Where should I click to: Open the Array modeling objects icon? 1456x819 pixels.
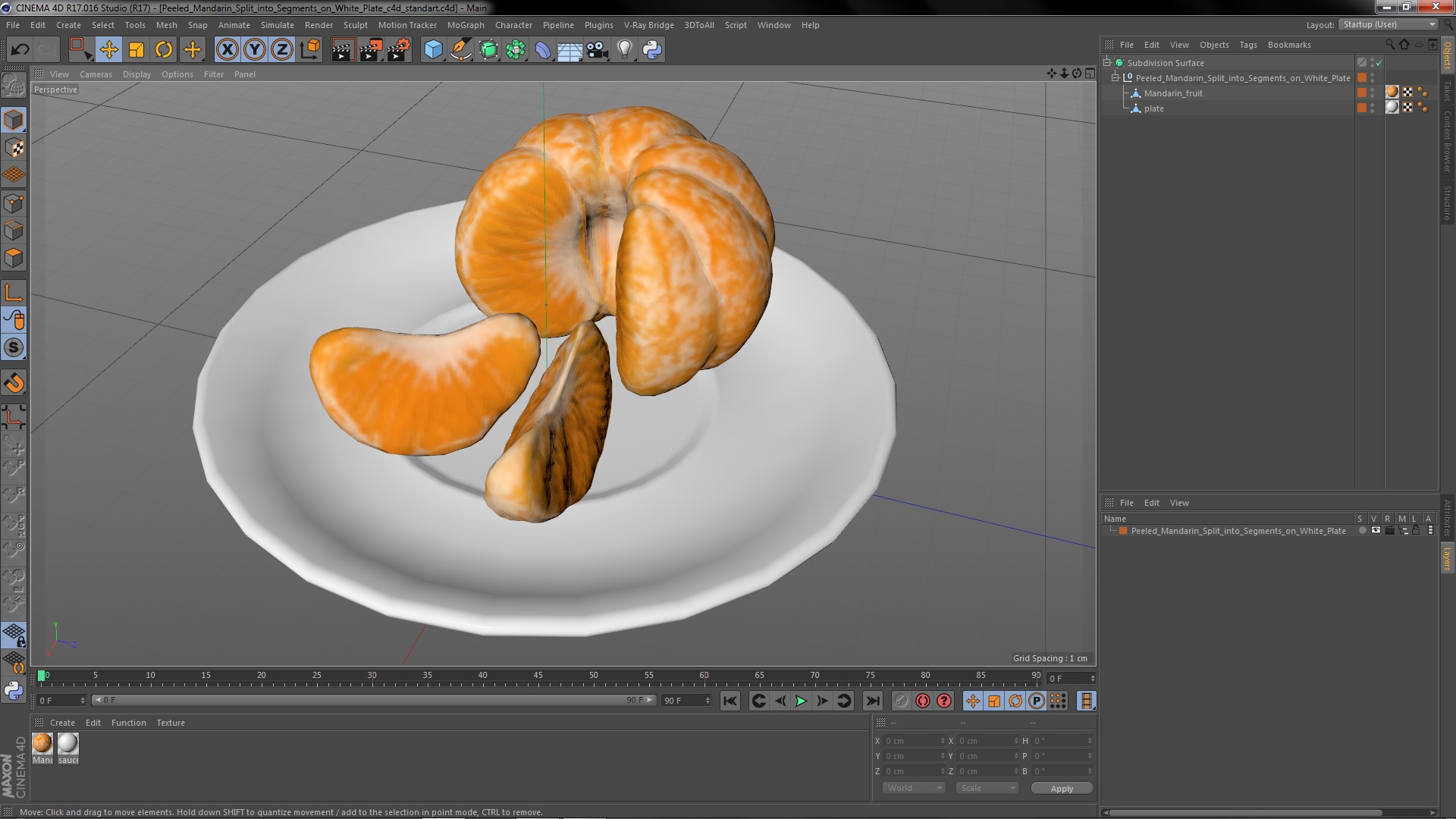(516, 50)
